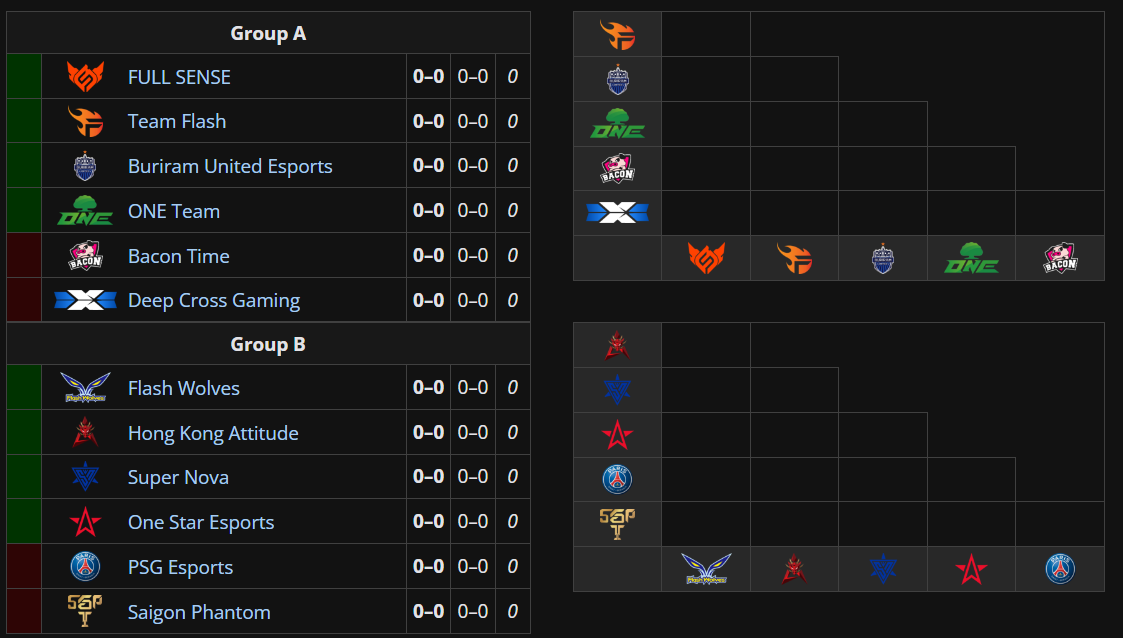1123x638 pixels.
Task: Open the Buriram United Esports link
Action: coord(230,166)
